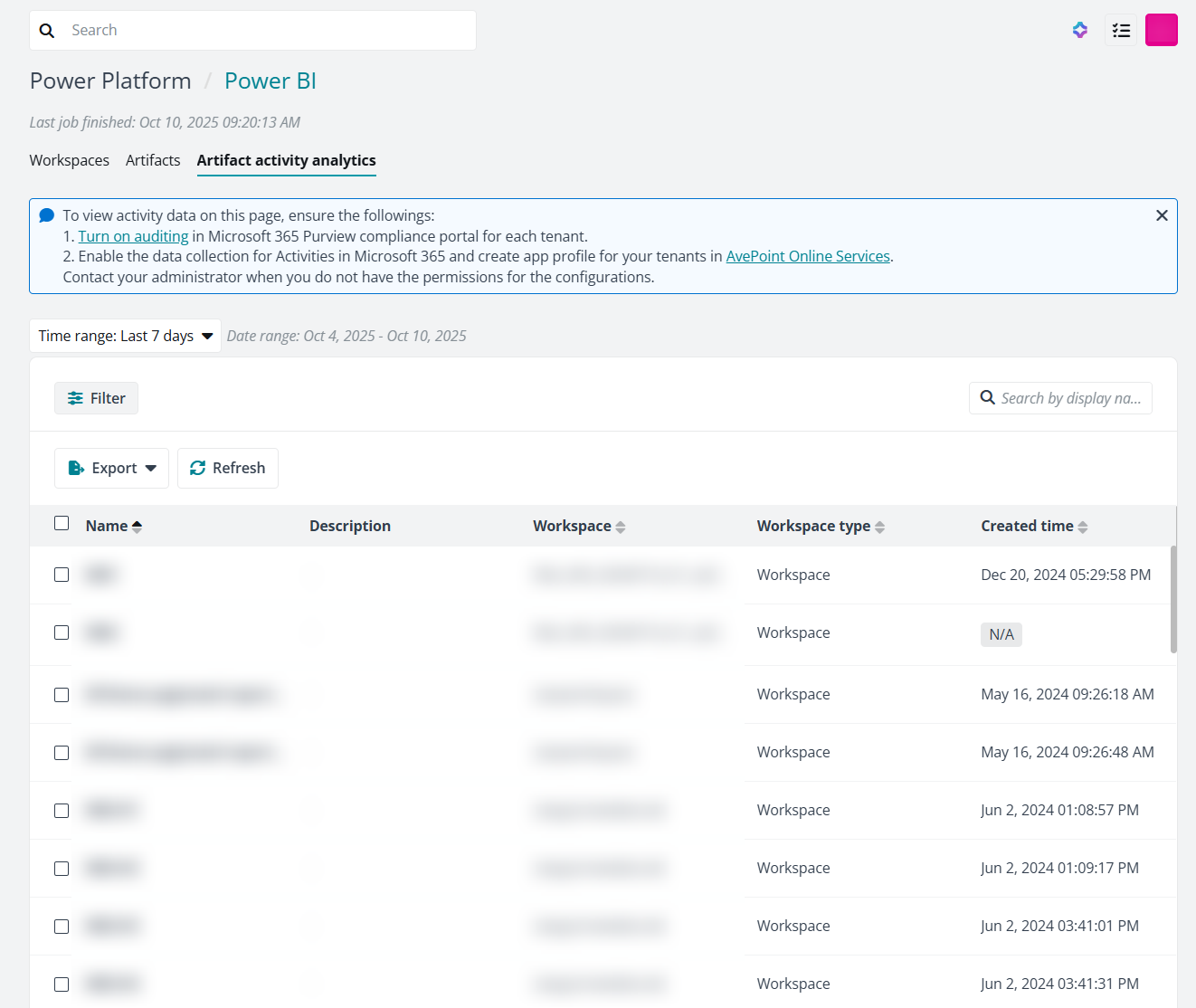
Task: Check the checkbox on the row created May 16, 2024
Action: 62,694
